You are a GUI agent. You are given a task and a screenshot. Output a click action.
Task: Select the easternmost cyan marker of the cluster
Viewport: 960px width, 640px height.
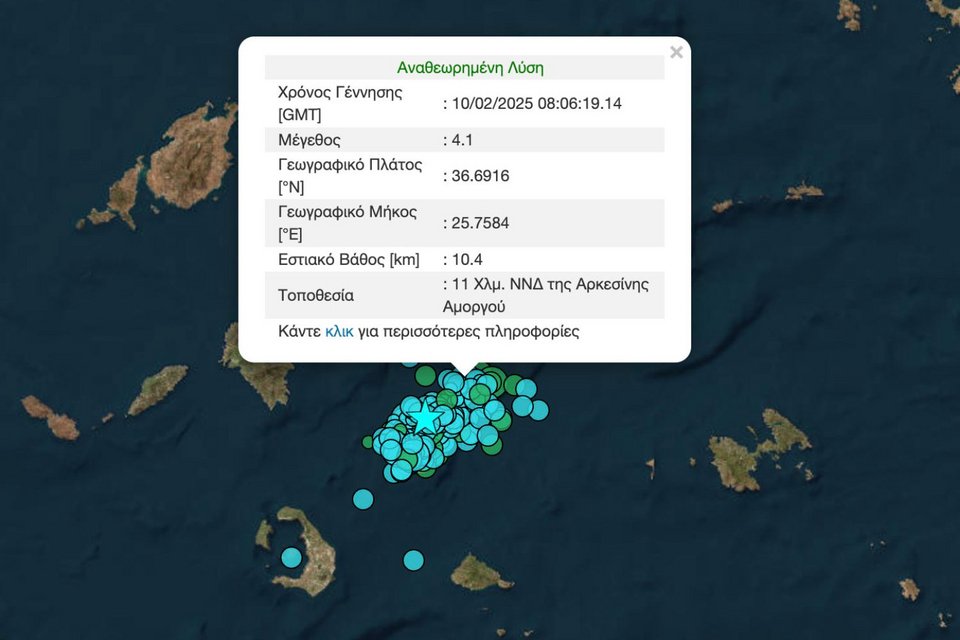[x=539, y=409]
